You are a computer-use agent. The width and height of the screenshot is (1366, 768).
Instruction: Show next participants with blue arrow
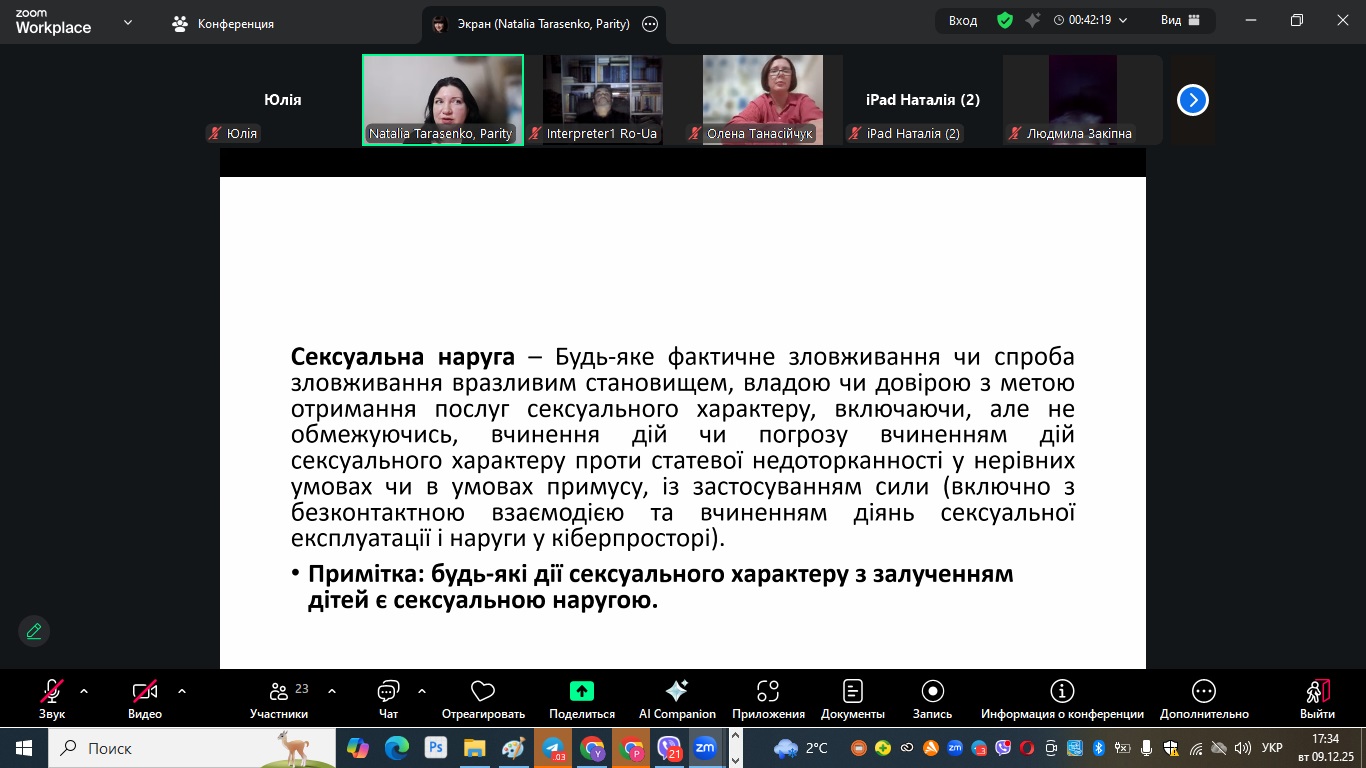[x=1193, y=100]
